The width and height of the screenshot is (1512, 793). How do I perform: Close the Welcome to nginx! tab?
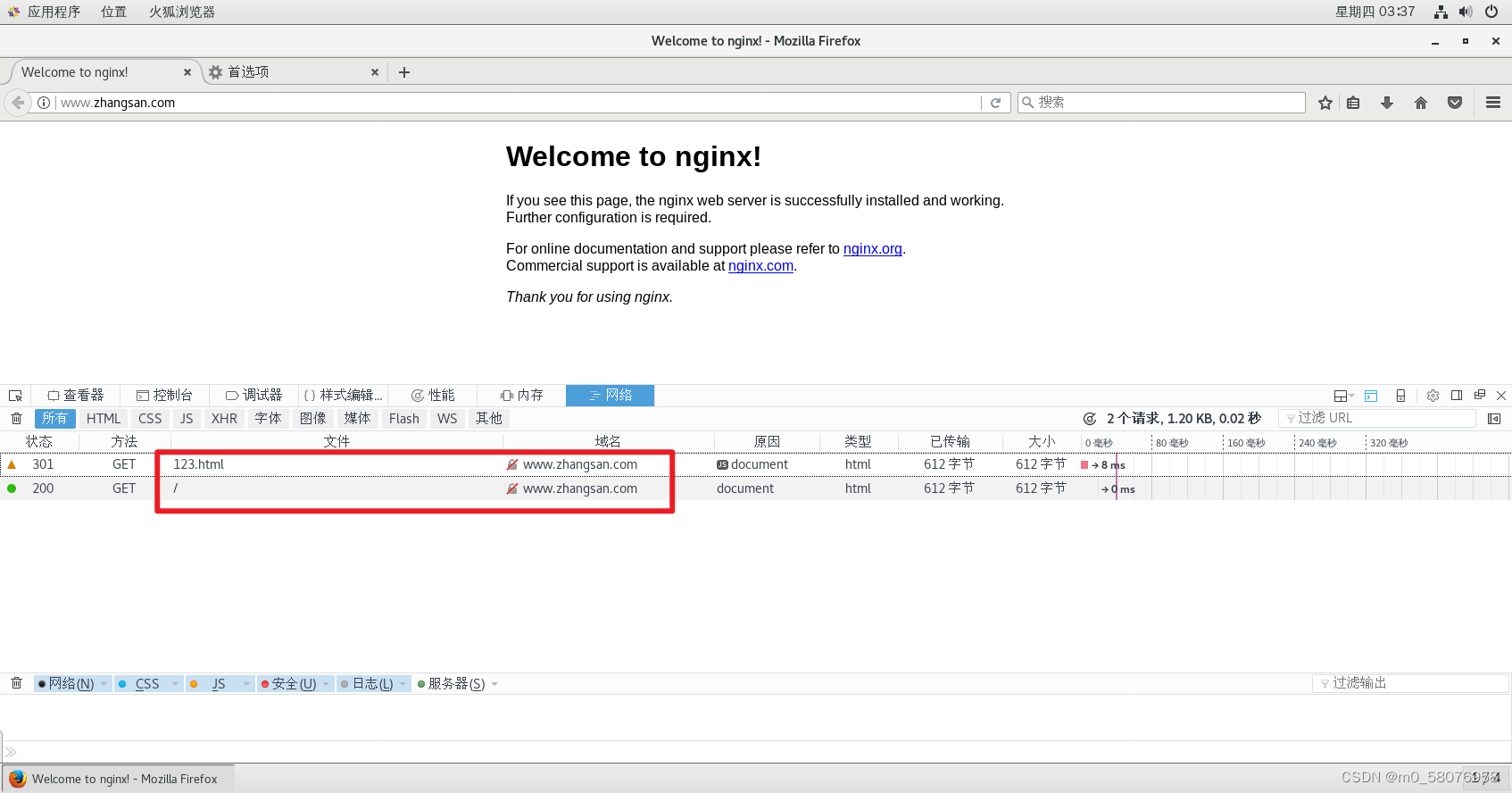[x=187, y=72]
